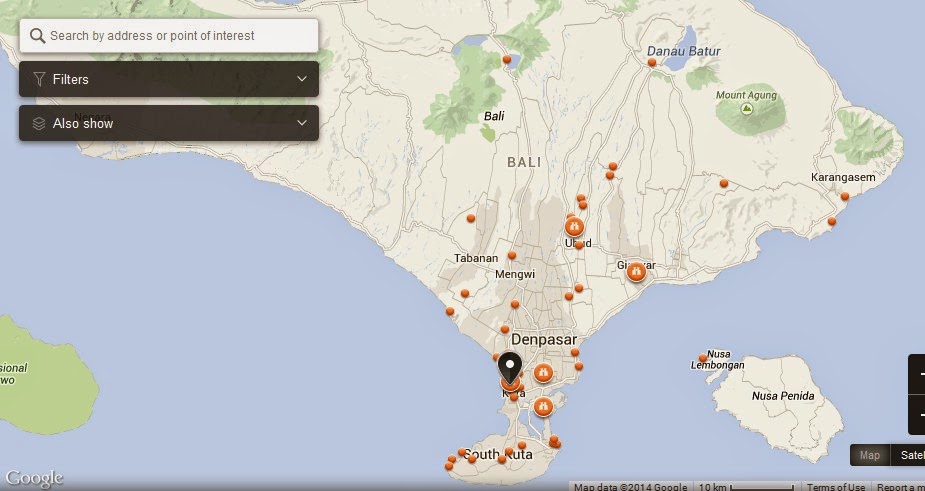This screenshot has height=491, width=925.
Task: Click the Danau Batur label
Action: [684, 51]
